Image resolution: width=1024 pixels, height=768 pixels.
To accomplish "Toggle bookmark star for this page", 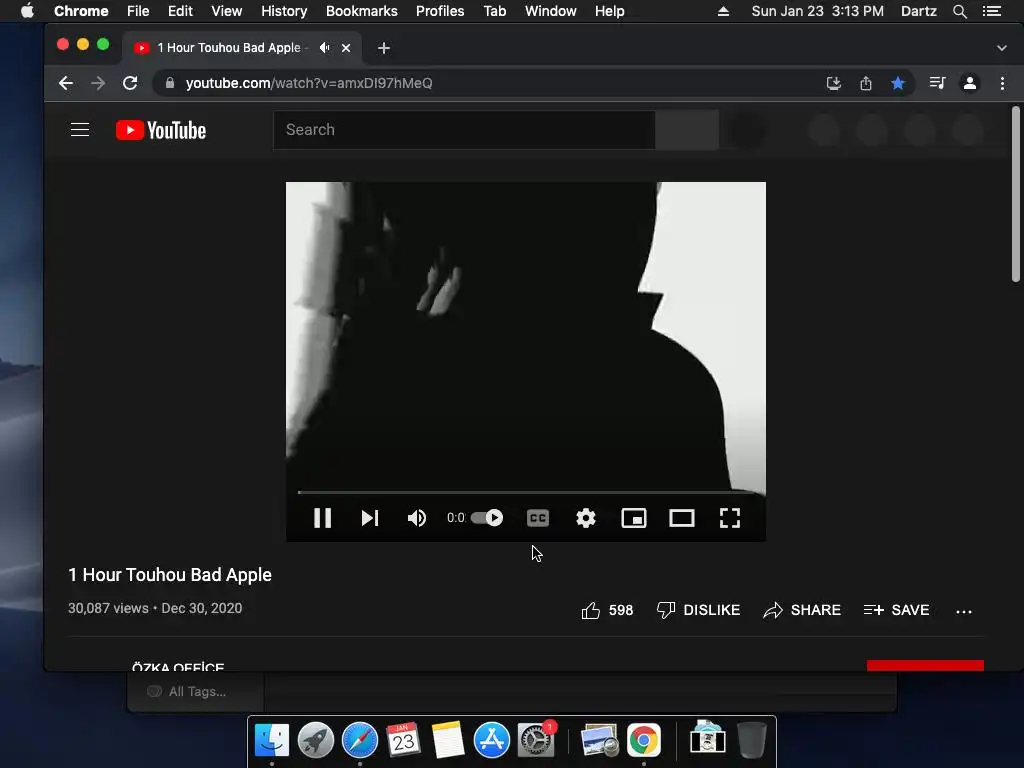I will click(x=898, y=83).
